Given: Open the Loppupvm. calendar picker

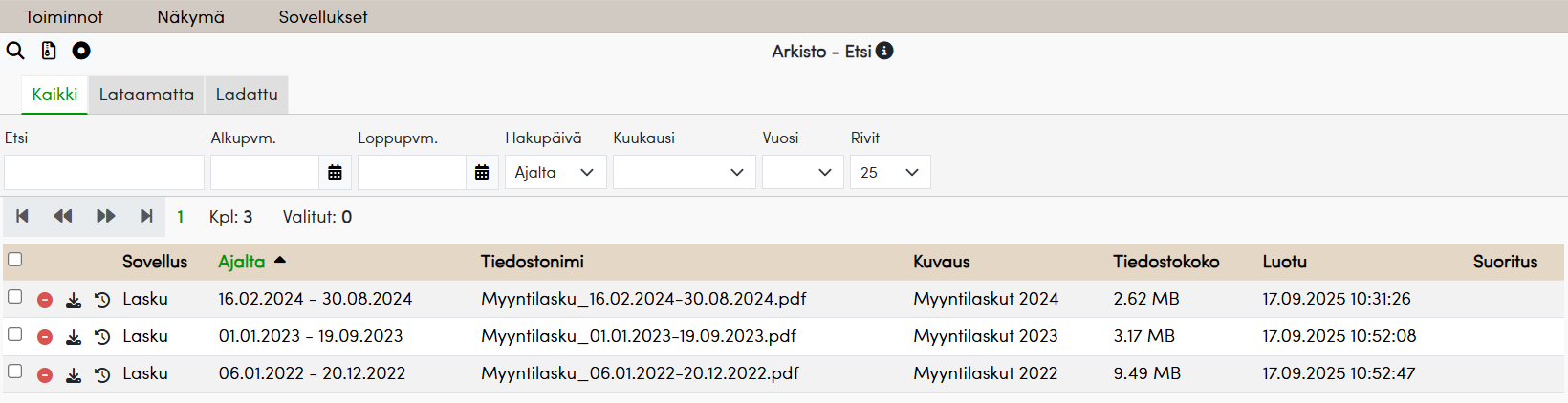Looking at the screenshot, I should [x=482, y=173].
